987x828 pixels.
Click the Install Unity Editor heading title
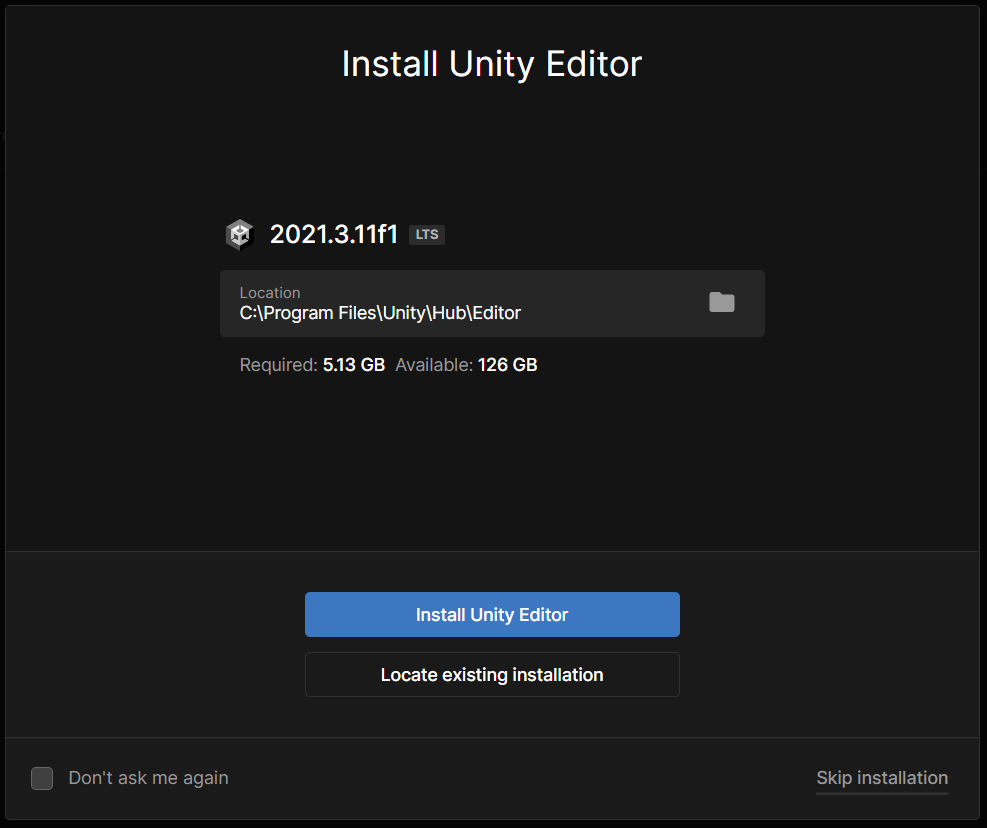(492, 64)
